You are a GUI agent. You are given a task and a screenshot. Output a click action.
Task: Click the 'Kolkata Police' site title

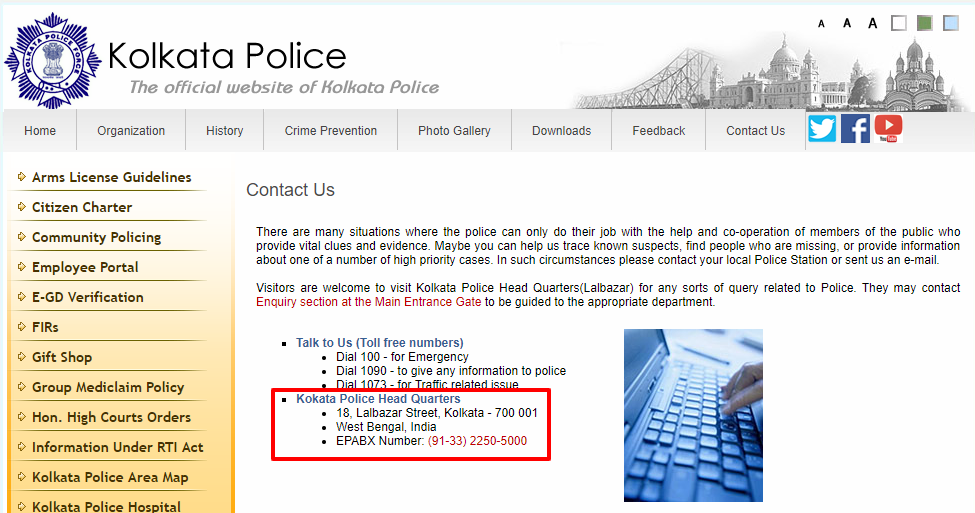click(x=227, y=56)
